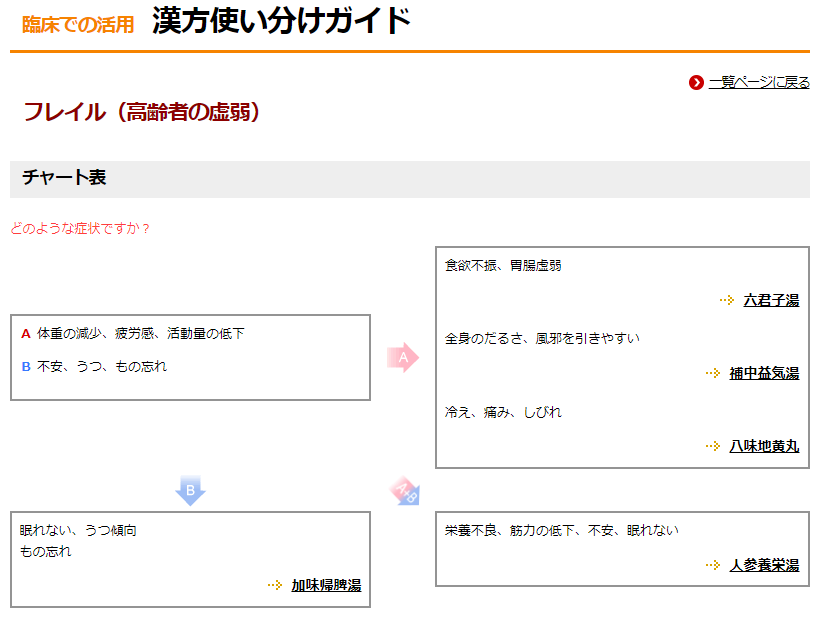Open the 六君子湯 link
Image resolution: width=830 pixels, height=631 pixels.
771,300
